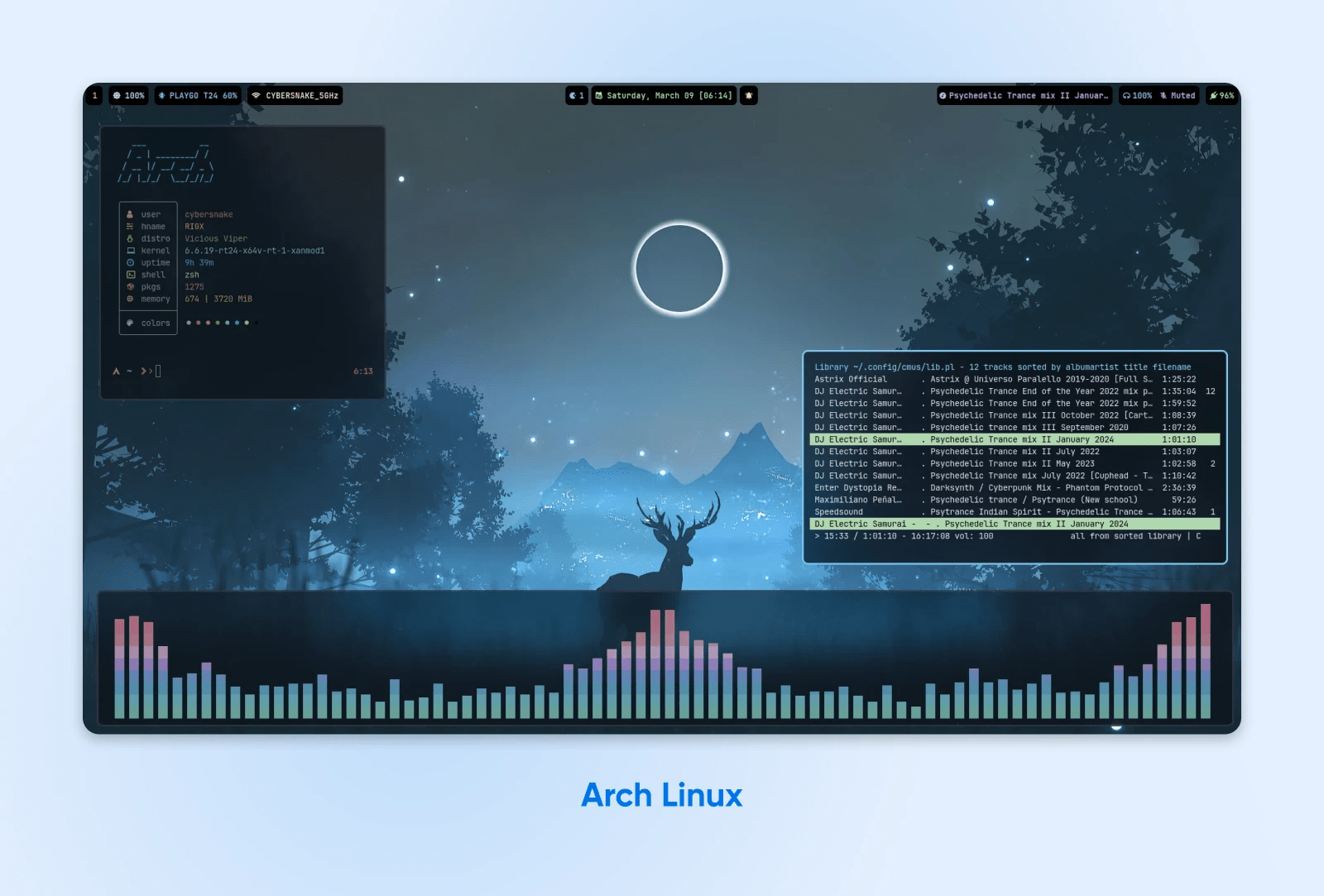This screenshot has height=896, width=1324.
Task: Click the battery plug icon showing 96%
Action: 1213,96
